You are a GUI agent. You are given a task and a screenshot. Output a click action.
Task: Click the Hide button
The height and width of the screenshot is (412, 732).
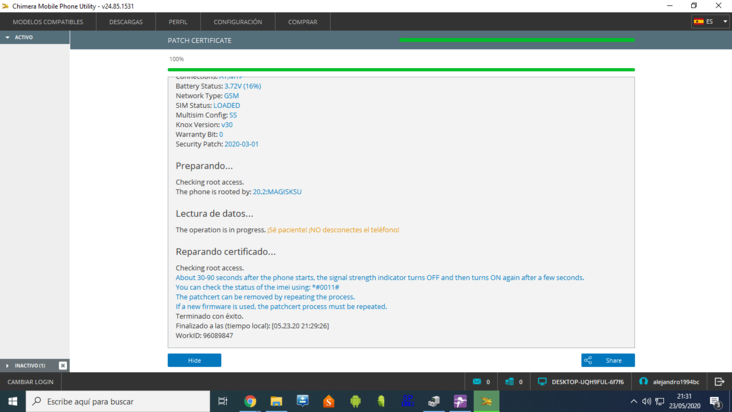pos(194,360)
